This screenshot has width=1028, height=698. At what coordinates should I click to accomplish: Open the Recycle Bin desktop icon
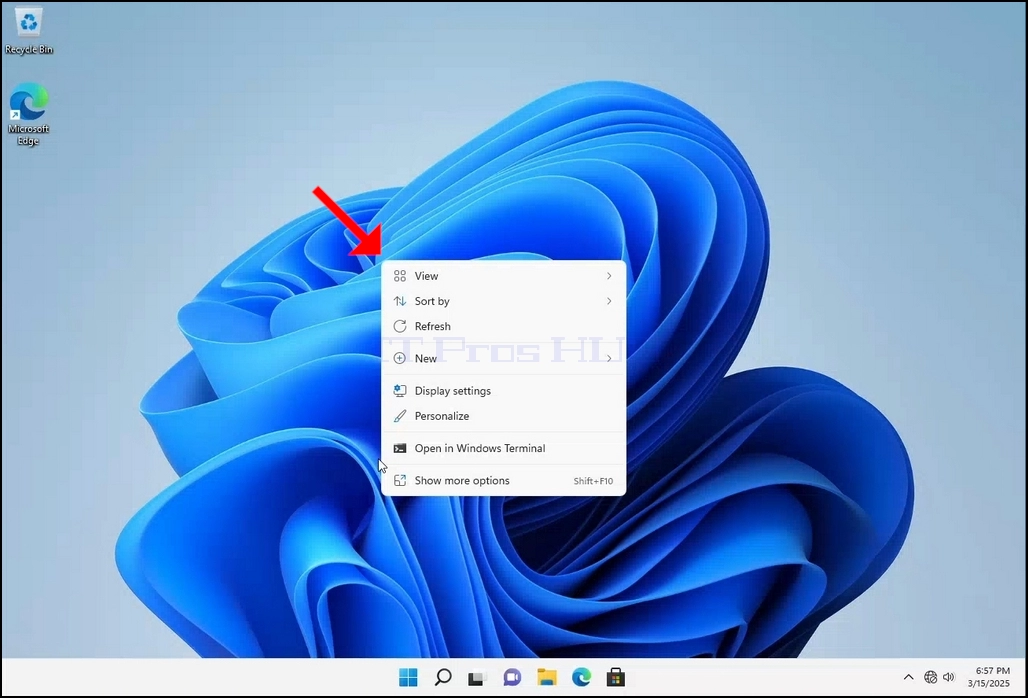pos(29,30)
